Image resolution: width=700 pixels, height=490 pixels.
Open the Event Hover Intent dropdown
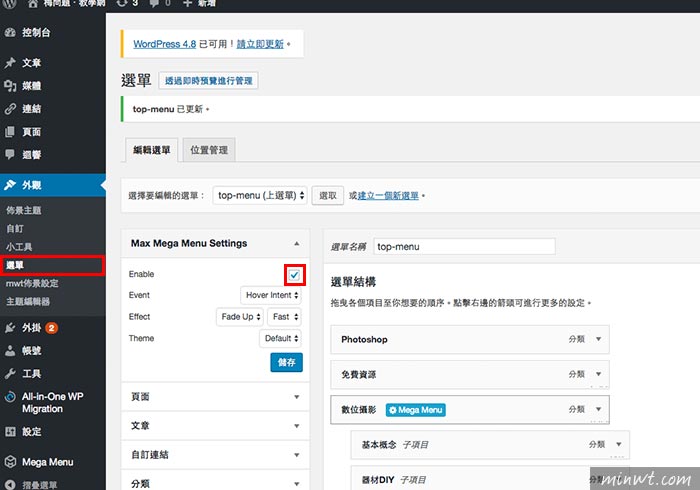coord(271,295)
